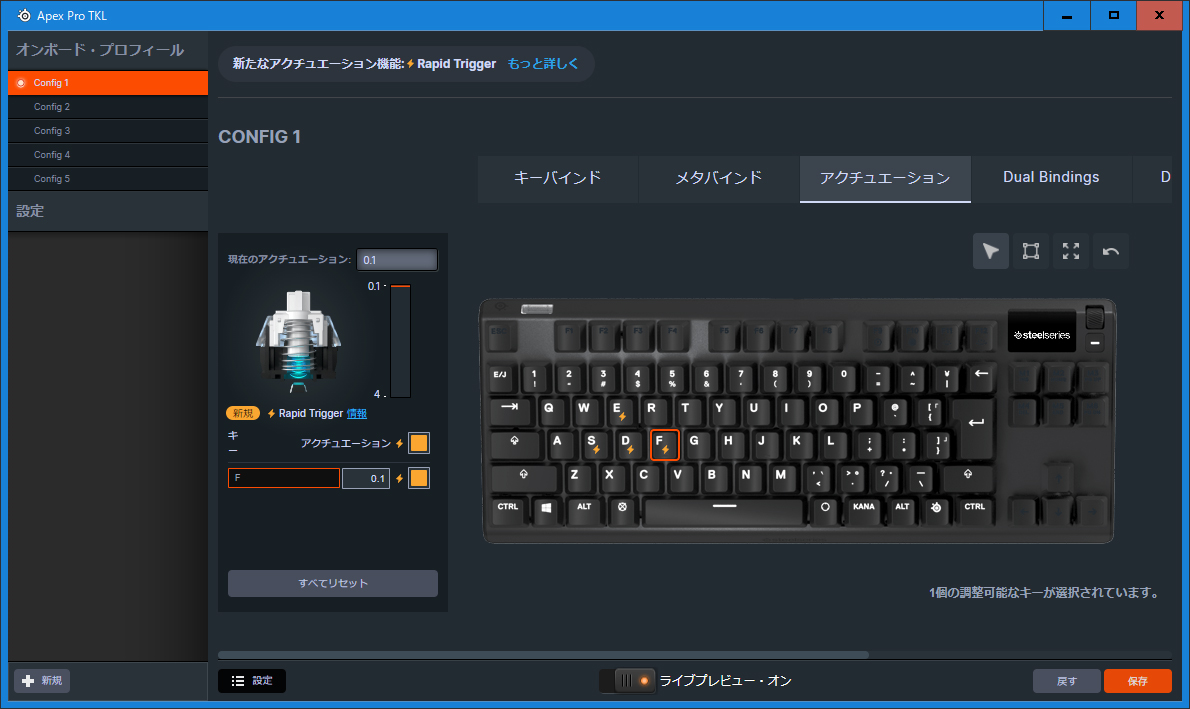Click the volume roller on the keyboard

coord(1095,317)
